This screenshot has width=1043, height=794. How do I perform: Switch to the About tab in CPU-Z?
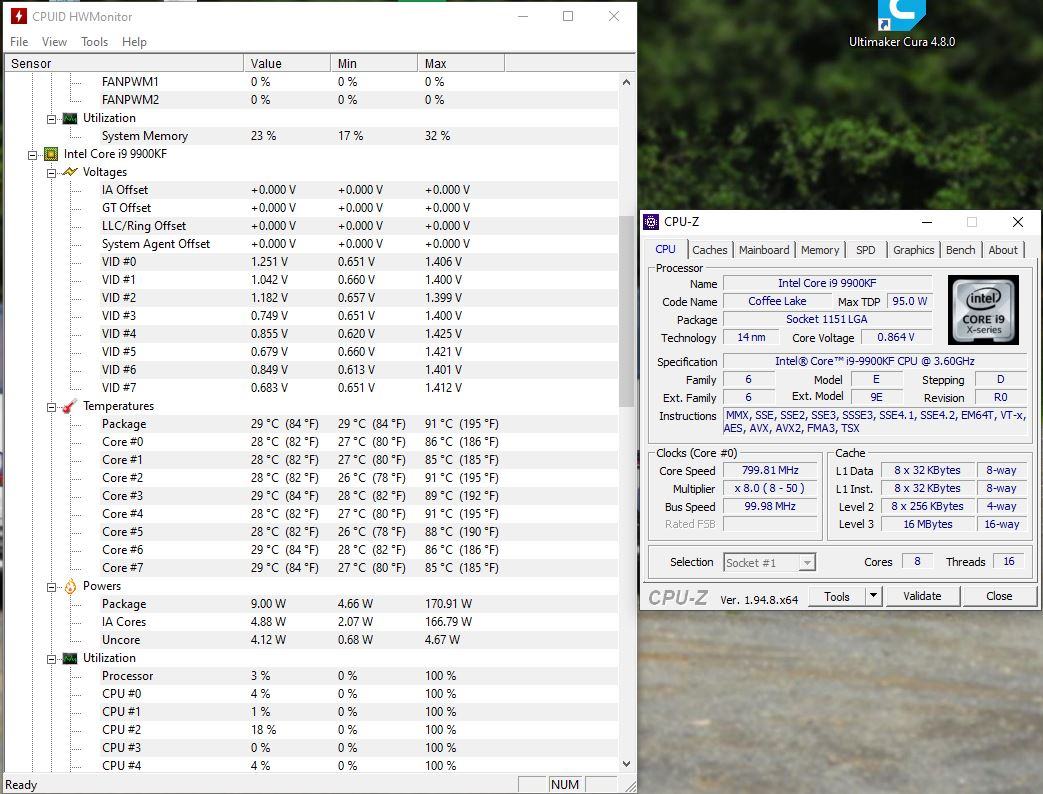(1002, 250)
